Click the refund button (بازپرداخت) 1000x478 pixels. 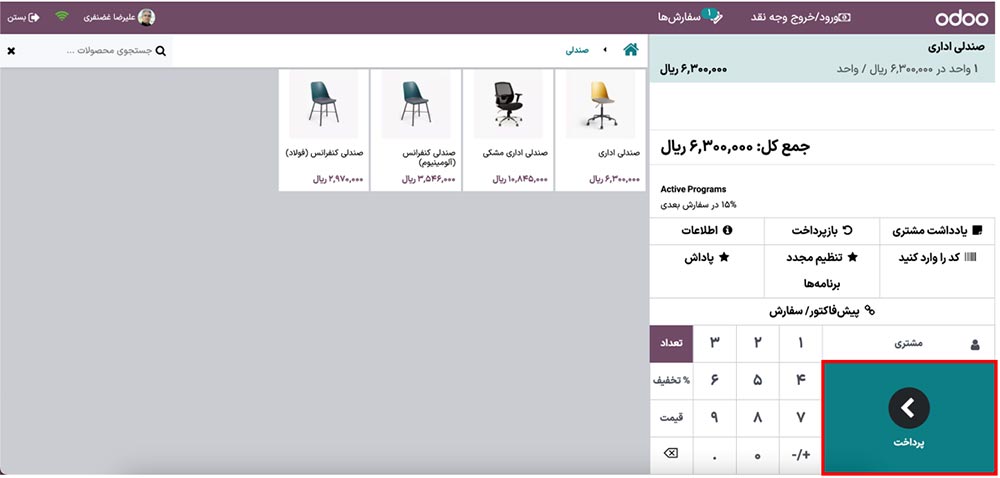click(x=822, y=231)
